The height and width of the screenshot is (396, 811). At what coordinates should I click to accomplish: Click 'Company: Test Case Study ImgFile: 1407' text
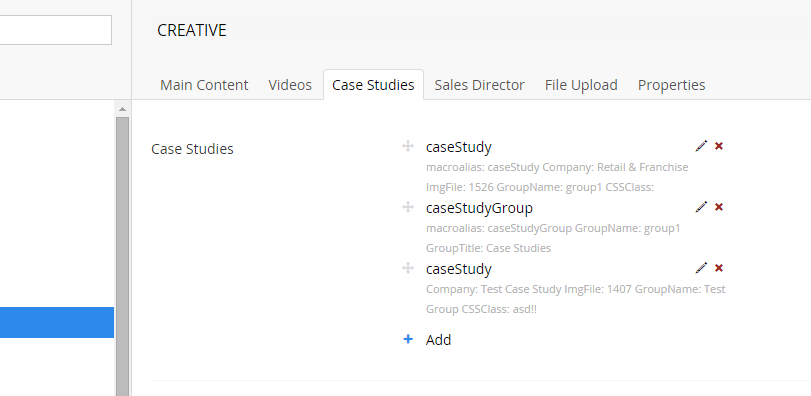[x=529, y=289]
